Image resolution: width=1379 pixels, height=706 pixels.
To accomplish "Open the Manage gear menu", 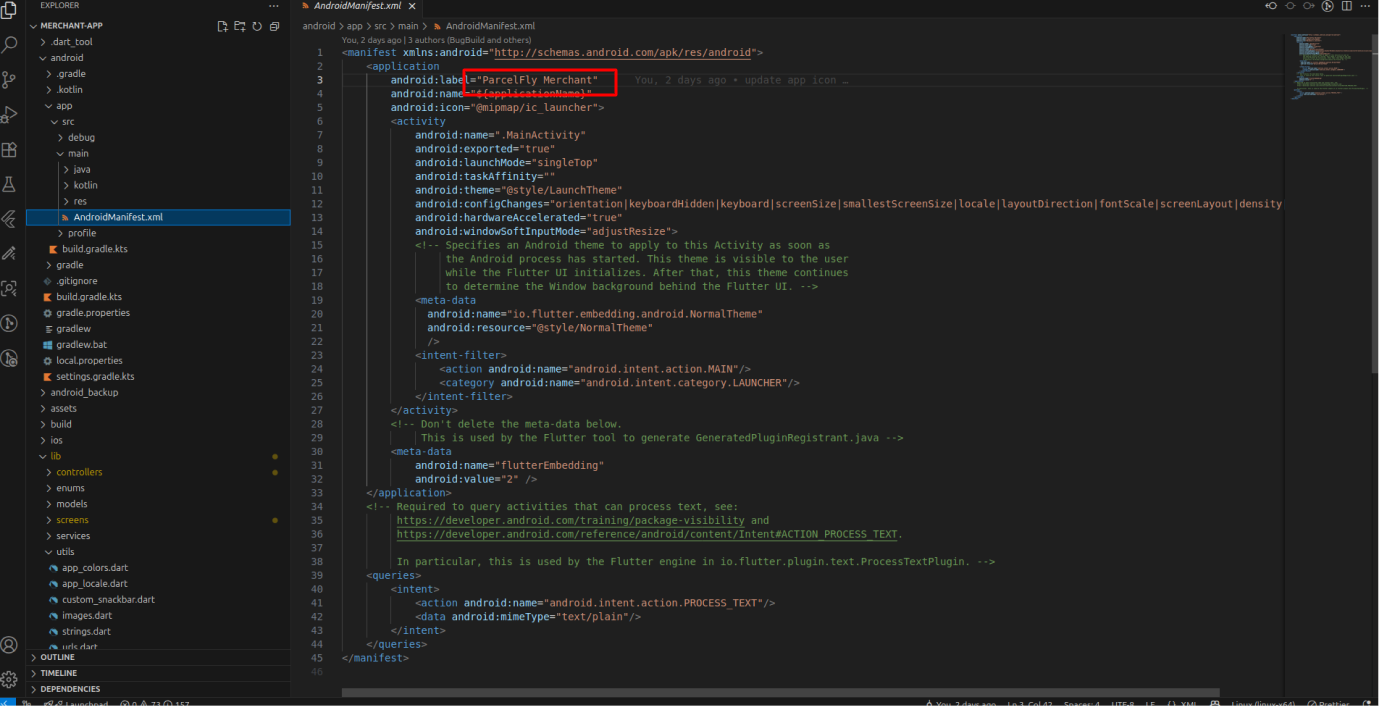I will pyautogui.click(x=10, y=679).
